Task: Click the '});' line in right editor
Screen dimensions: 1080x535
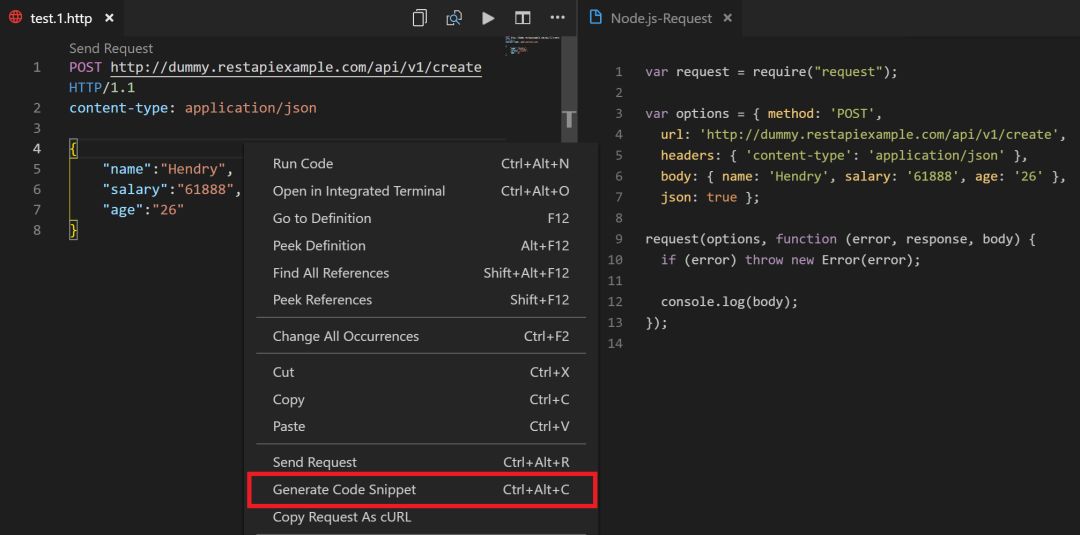Action: pos(656,322)
